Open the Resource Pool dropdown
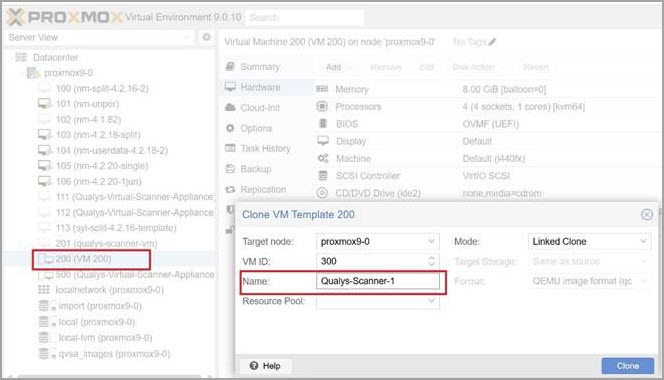This screenshot has width=664, height=380. (378, 301)
